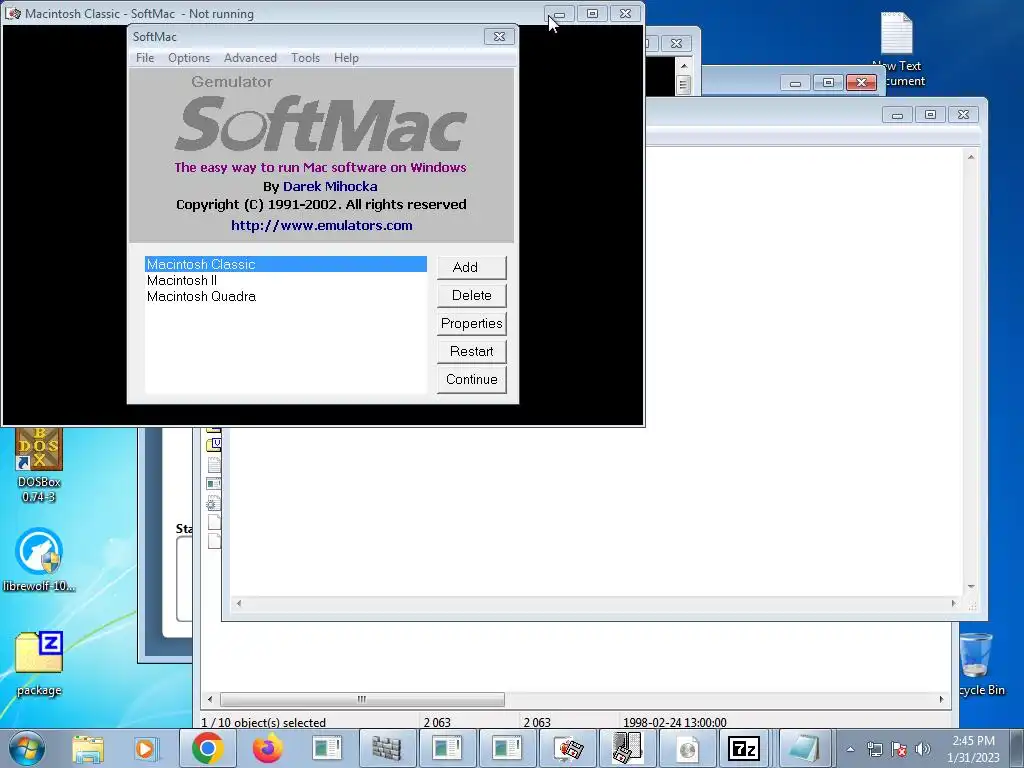The width and height of the screenshot is (1024, 768).
Task: Open the taskbar clock and date
Action: (x=973, y=749)
